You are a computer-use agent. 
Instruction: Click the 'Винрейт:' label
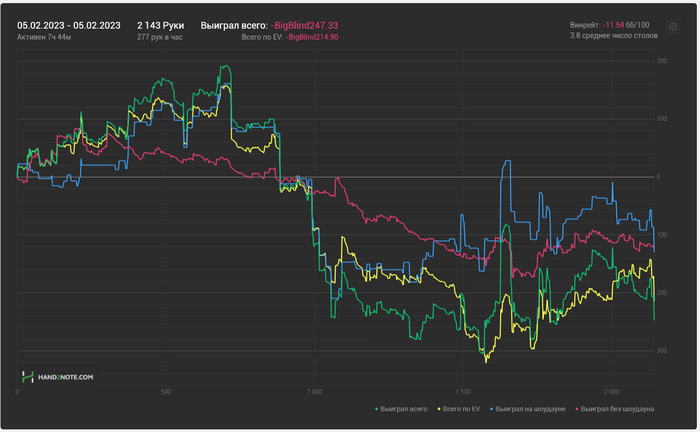585,25
